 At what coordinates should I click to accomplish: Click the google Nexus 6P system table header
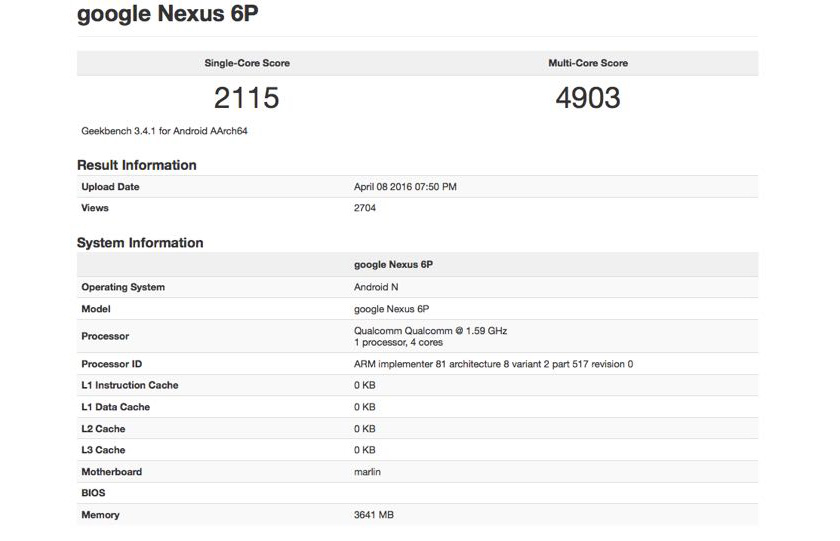coord(393,265)
